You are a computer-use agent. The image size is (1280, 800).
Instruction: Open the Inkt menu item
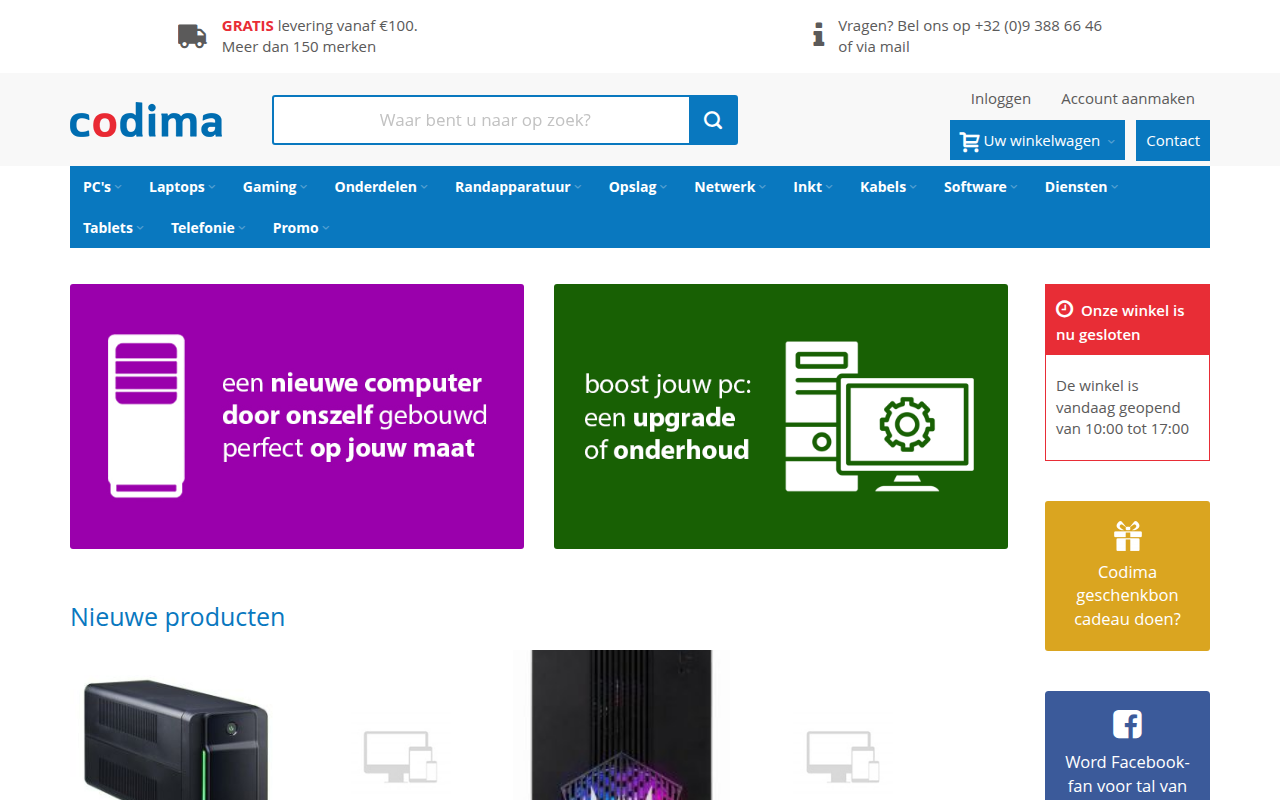(813, 187)
